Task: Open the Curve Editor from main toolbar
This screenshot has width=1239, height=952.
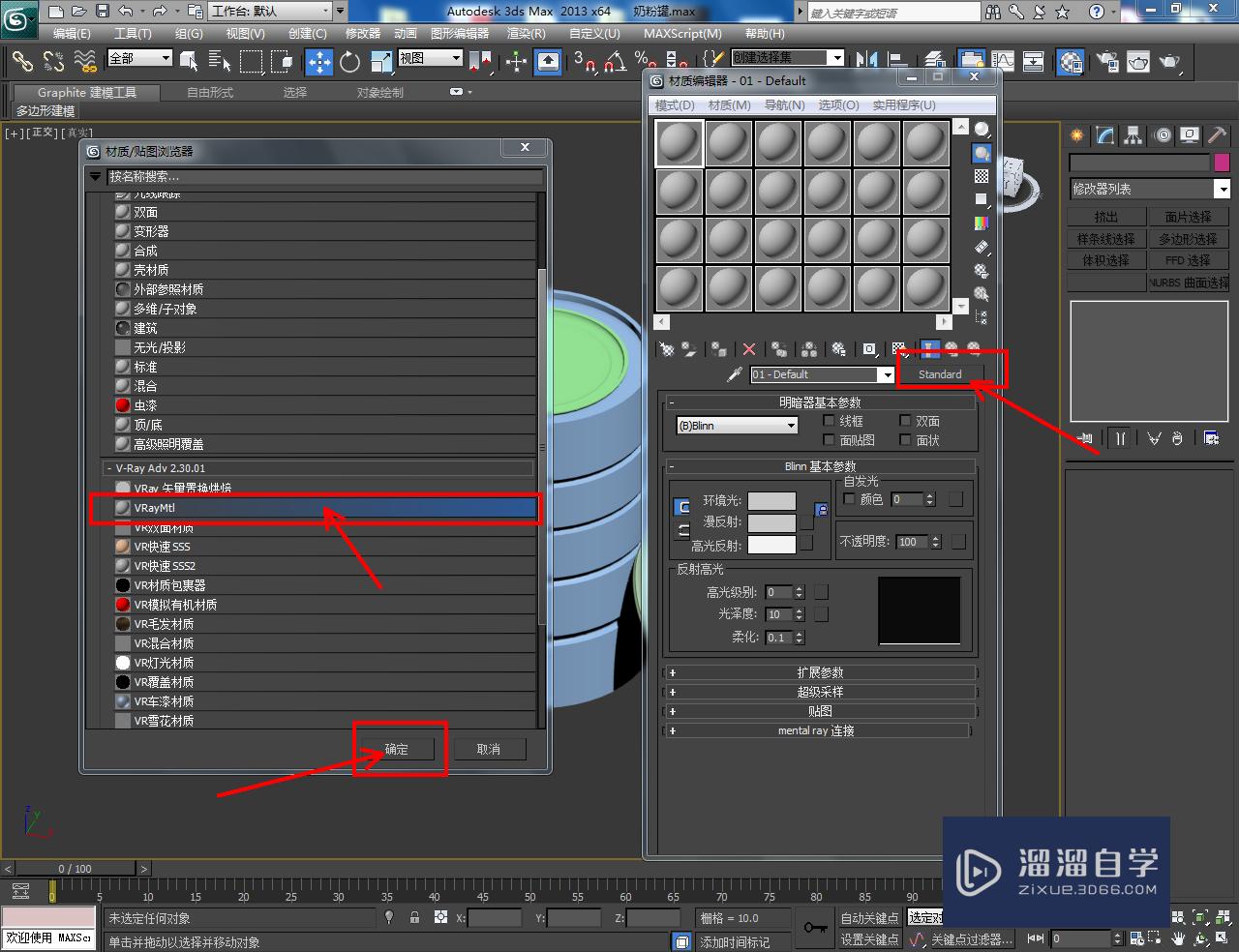Action: (x=1003, y=61)
